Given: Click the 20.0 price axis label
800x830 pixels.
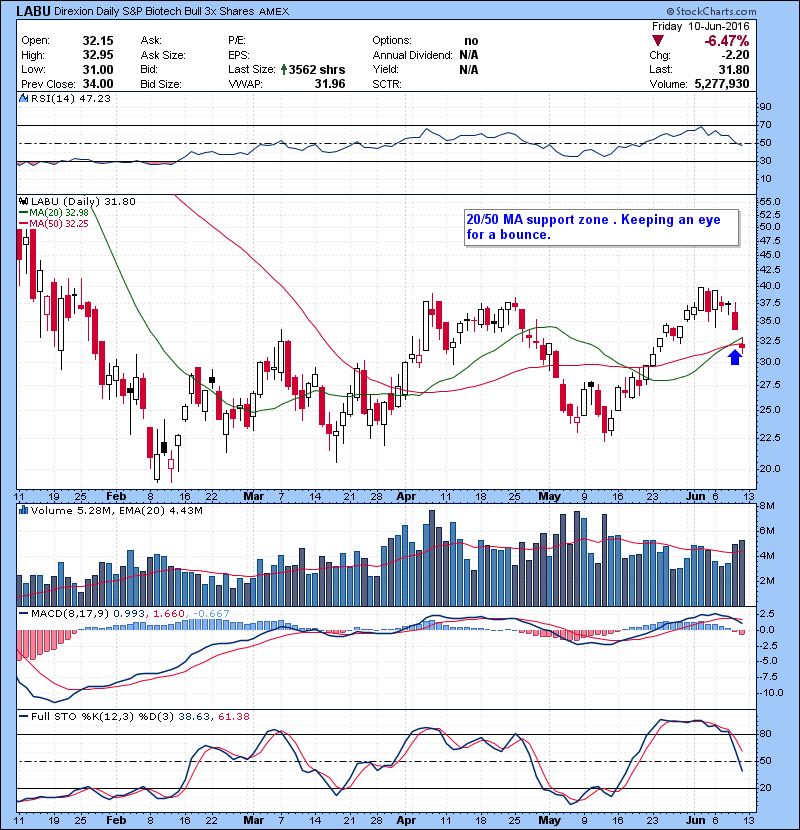Looking at the screenshot, I should (770, 468).
